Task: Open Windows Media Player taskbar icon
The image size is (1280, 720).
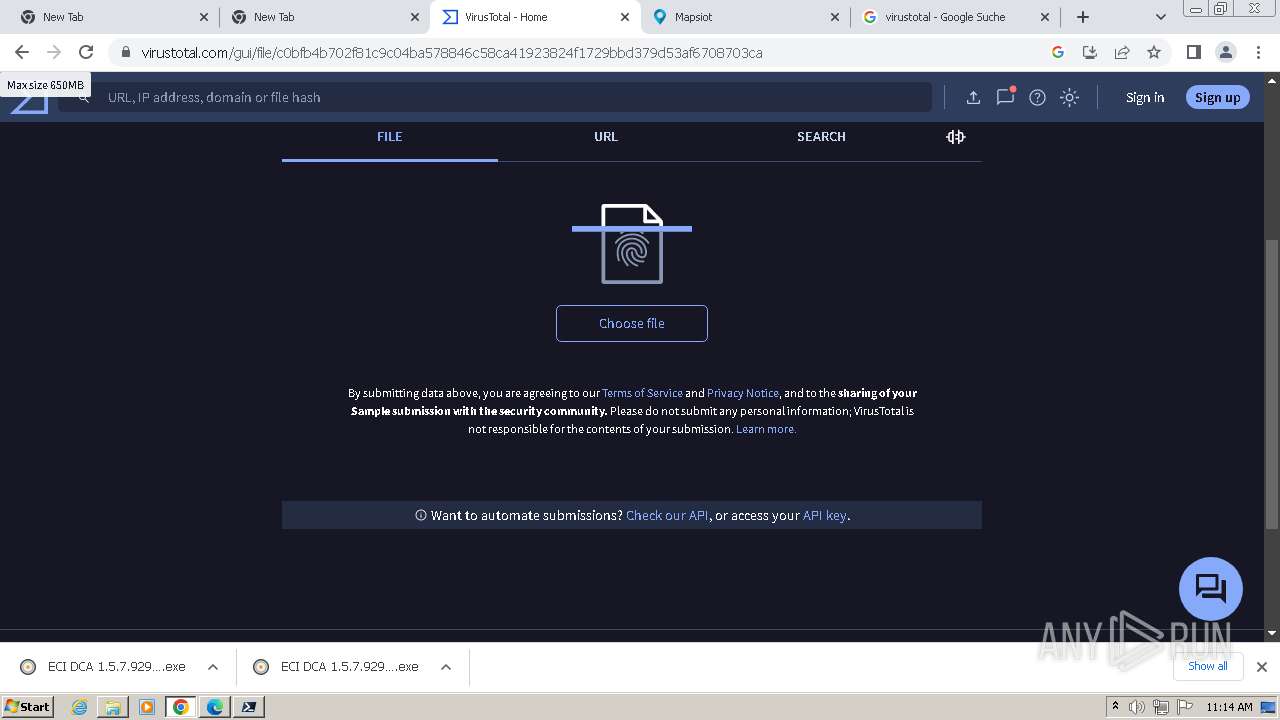Action: point(147,707)
